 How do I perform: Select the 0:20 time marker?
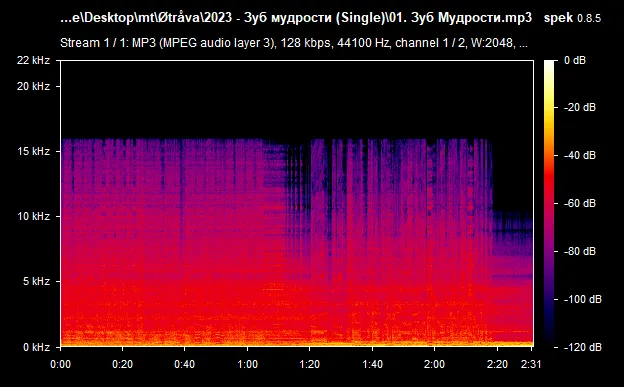point(122,364)
